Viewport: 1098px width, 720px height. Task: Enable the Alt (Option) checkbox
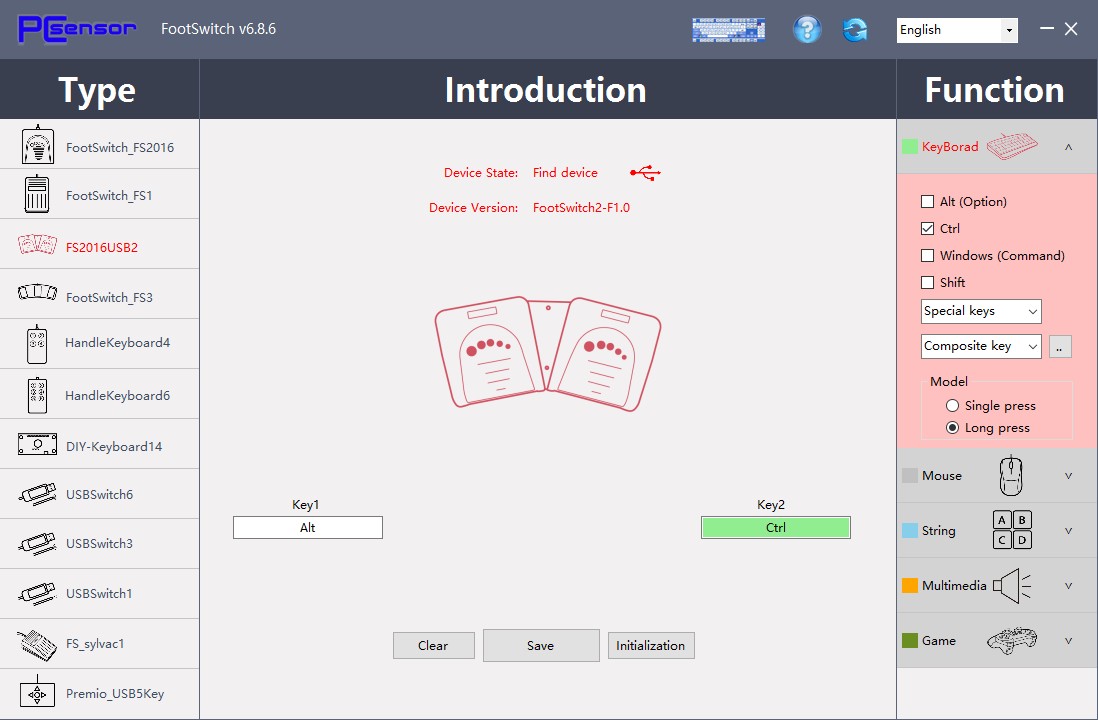tap(928, 202)
